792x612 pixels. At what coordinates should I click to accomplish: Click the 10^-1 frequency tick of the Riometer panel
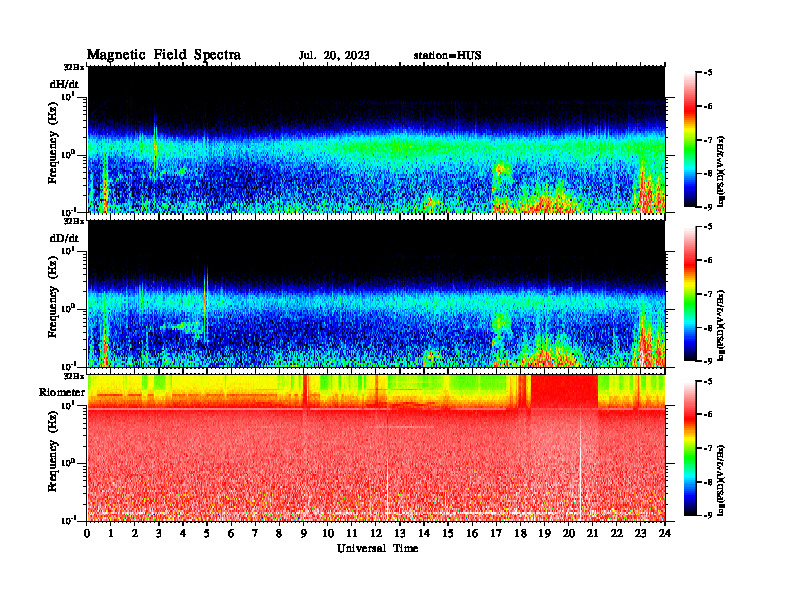point(67,520)
